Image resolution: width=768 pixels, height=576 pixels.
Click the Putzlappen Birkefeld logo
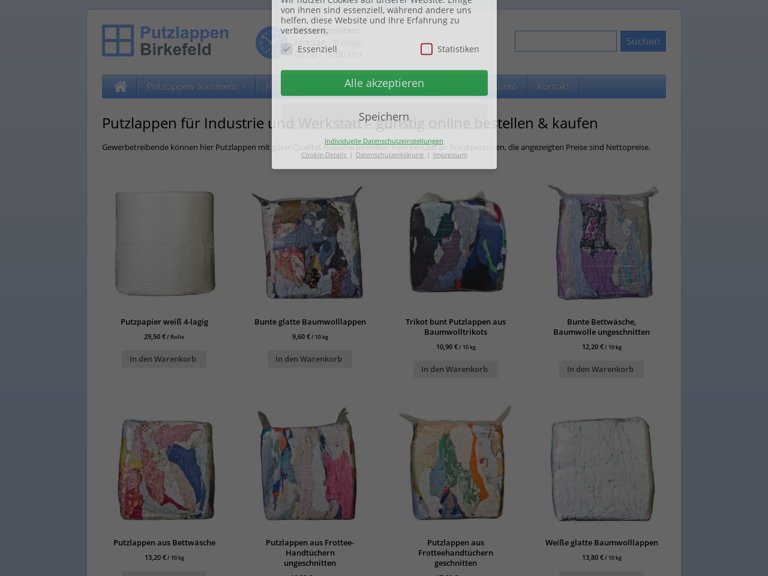coord(166,41)
